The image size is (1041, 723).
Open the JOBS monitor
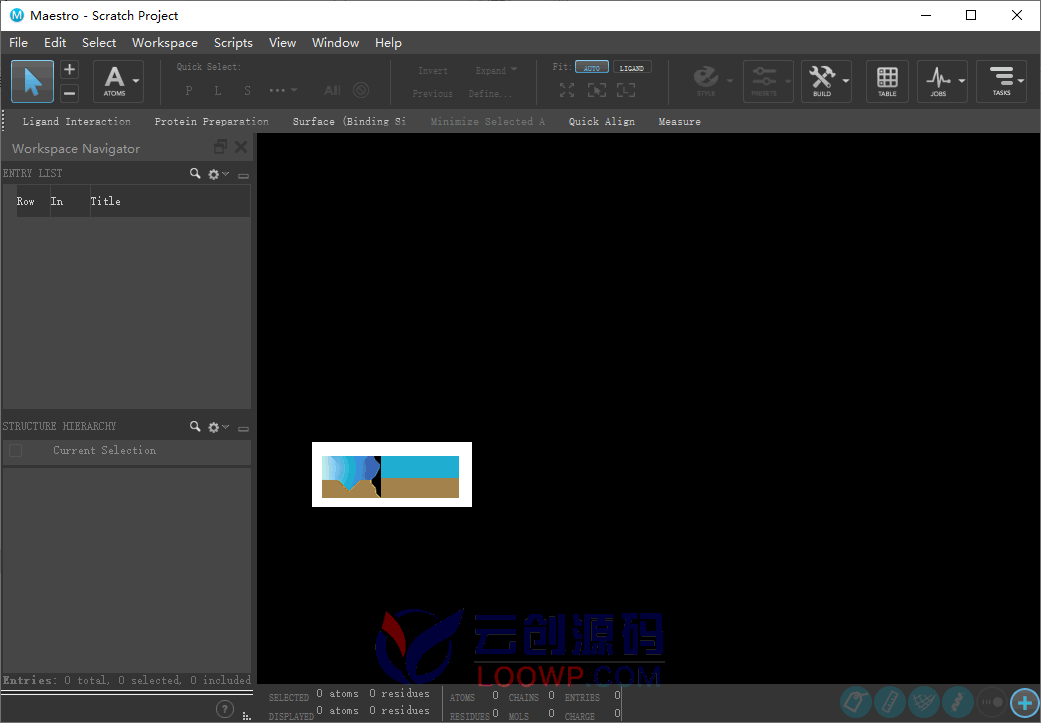pos(938,81)
